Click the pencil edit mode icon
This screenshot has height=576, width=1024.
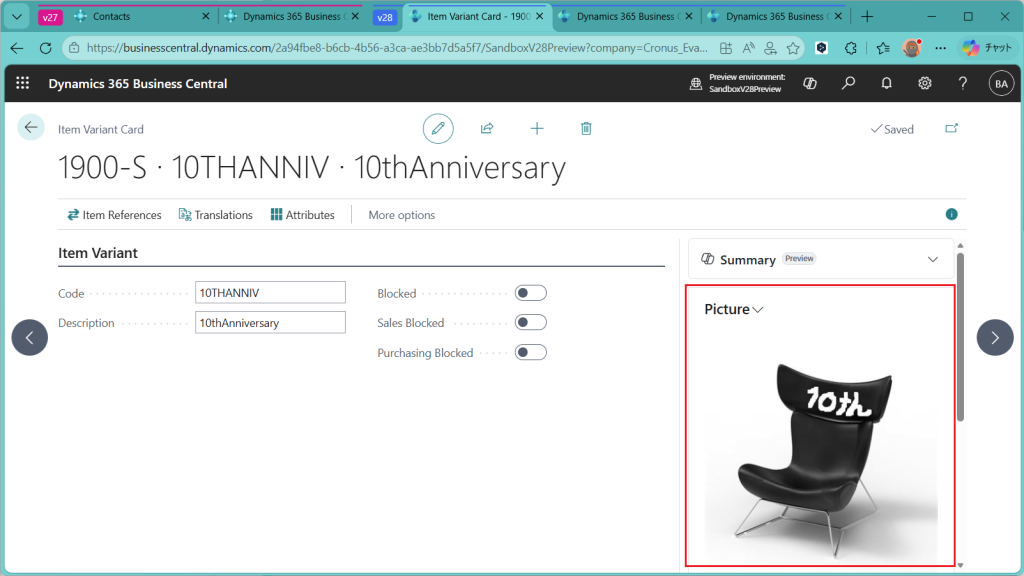click(x=437, y=128)
